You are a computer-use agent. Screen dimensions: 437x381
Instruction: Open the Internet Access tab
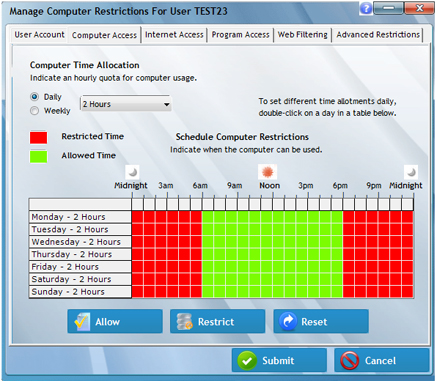[174, 35]
